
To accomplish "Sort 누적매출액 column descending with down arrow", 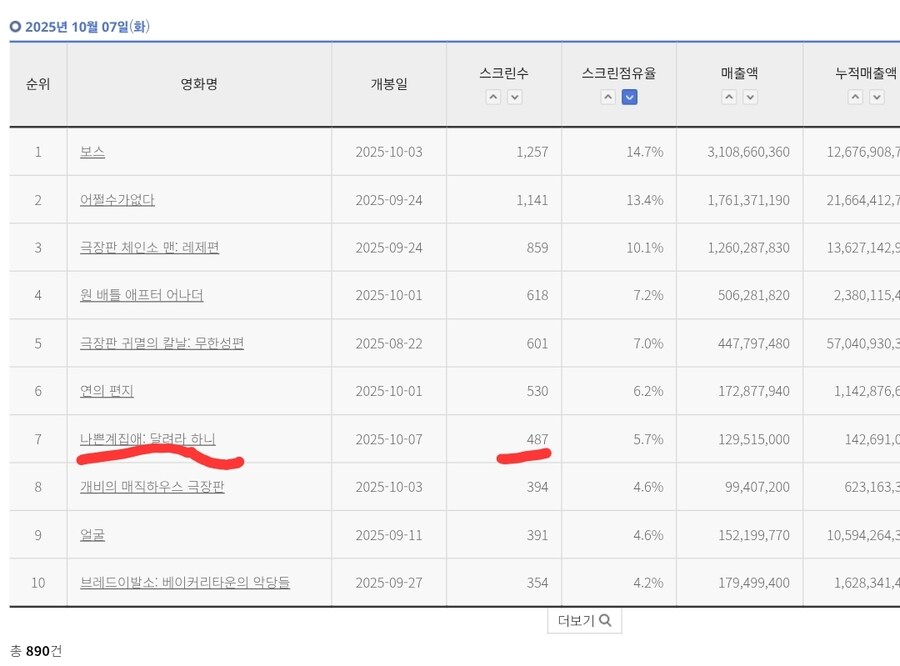I will tap(876, 97).
